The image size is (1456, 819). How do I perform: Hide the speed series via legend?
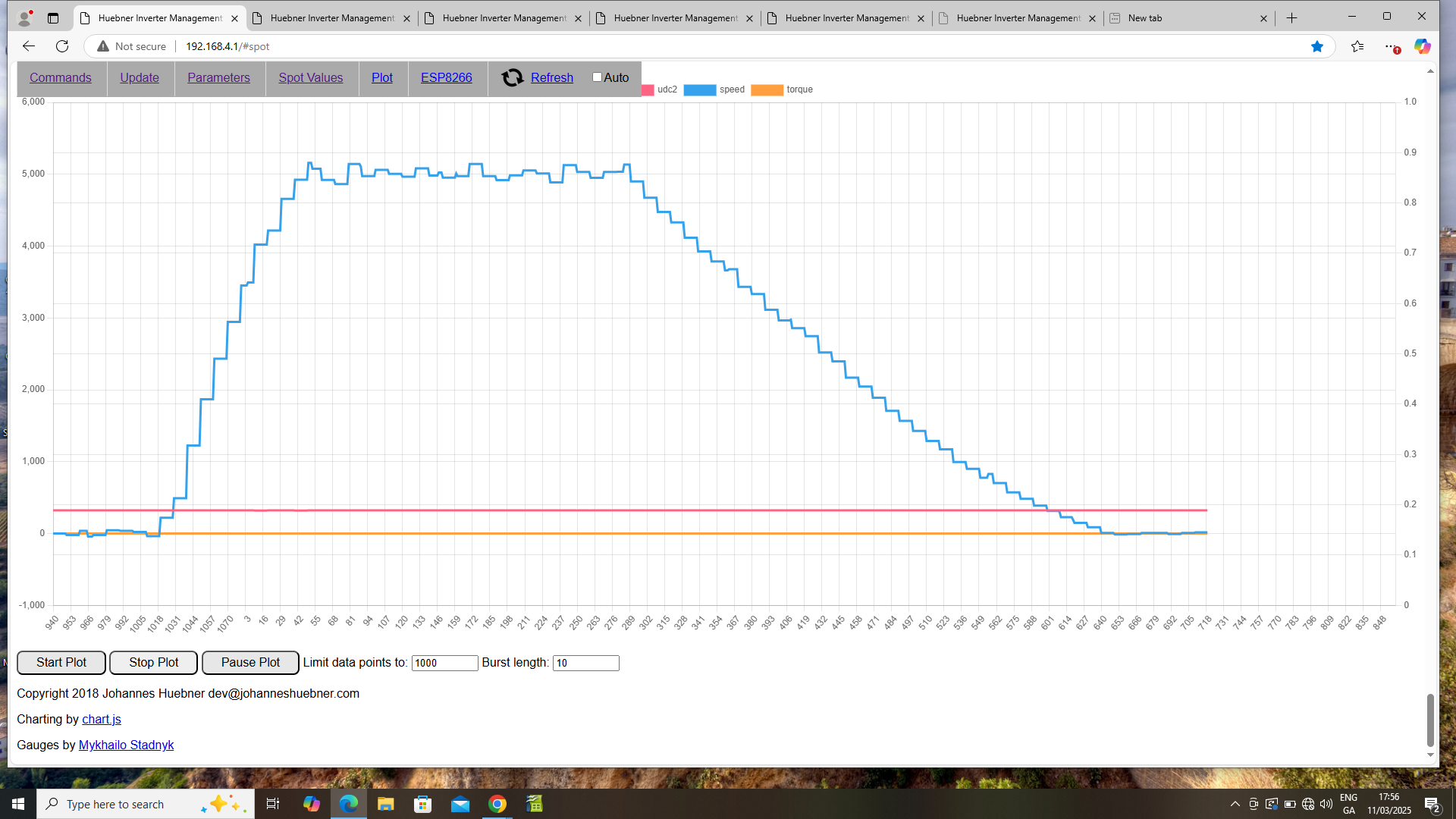[699, 89]
